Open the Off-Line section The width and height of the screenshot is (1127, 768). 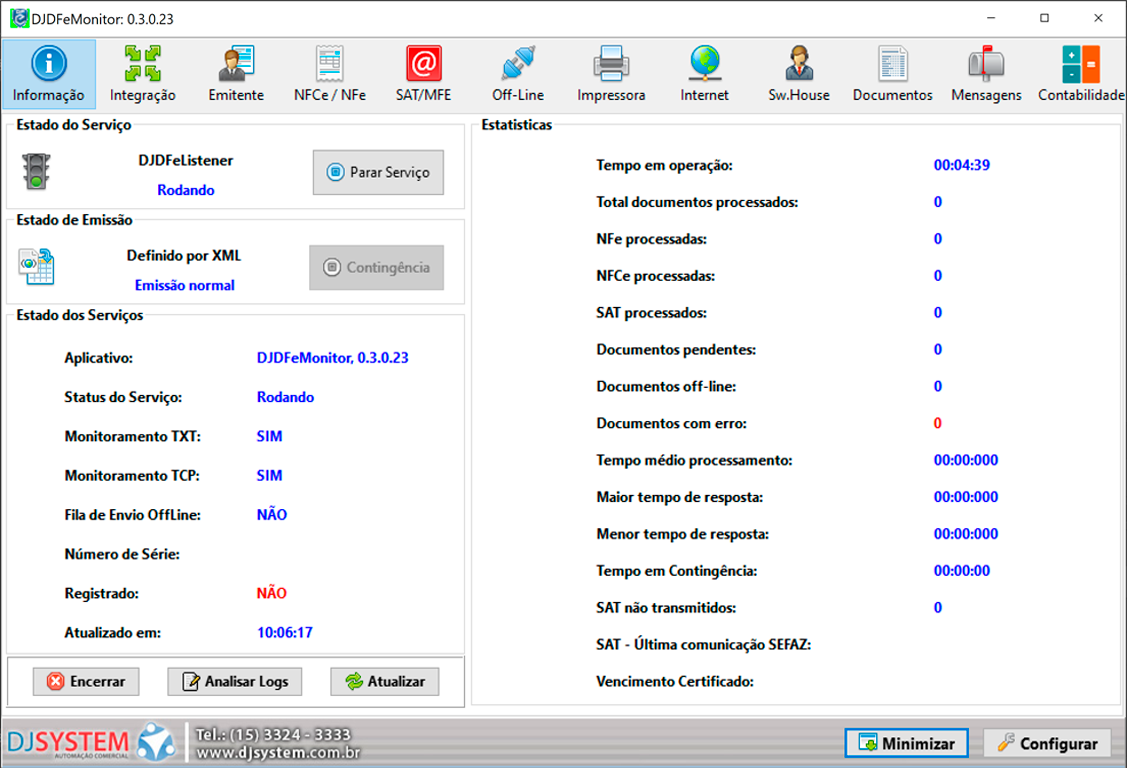click(x=517, y=74)
